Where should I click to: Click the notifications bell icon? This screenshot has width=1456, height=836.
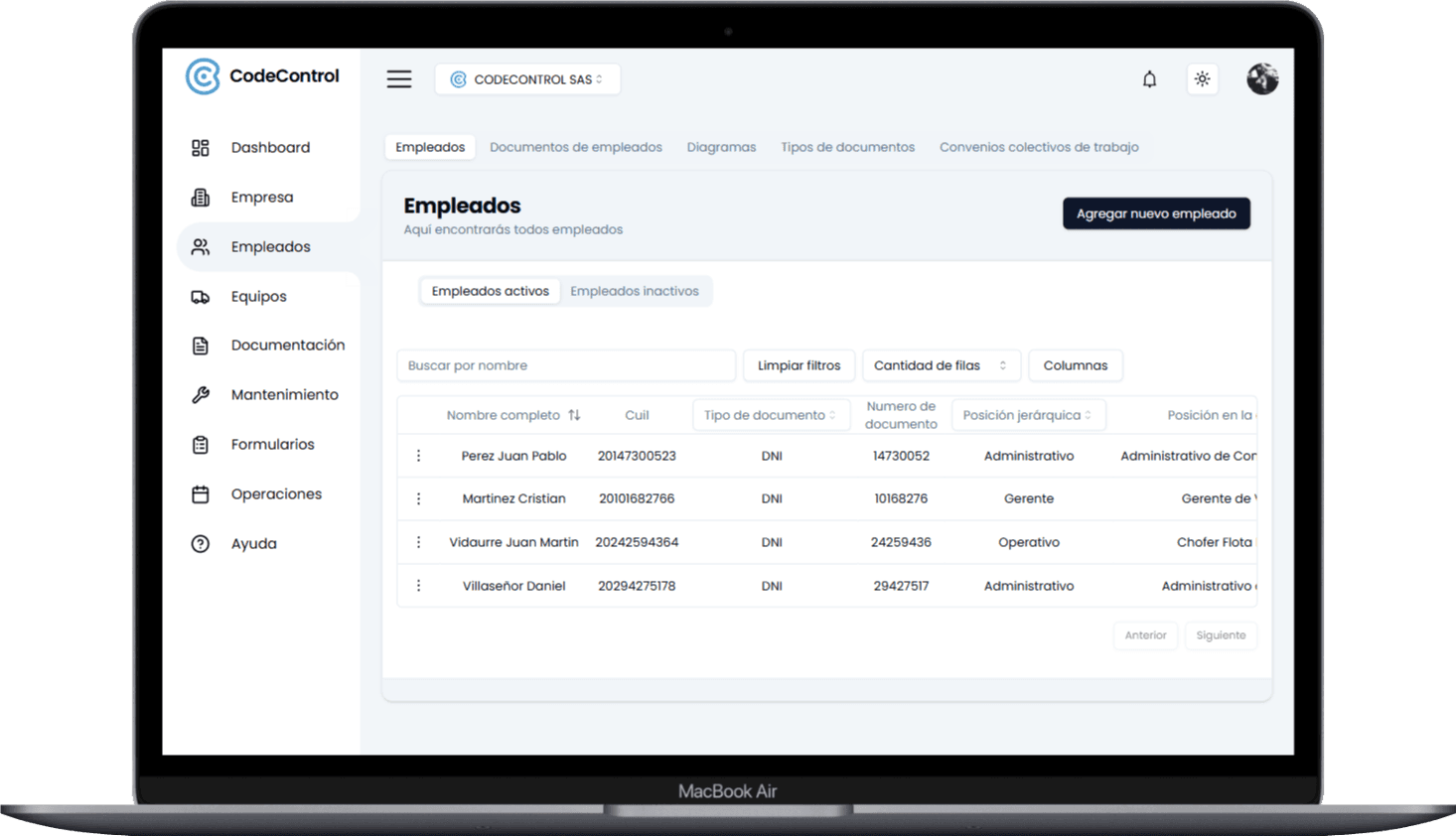(x=1149, y=79)
